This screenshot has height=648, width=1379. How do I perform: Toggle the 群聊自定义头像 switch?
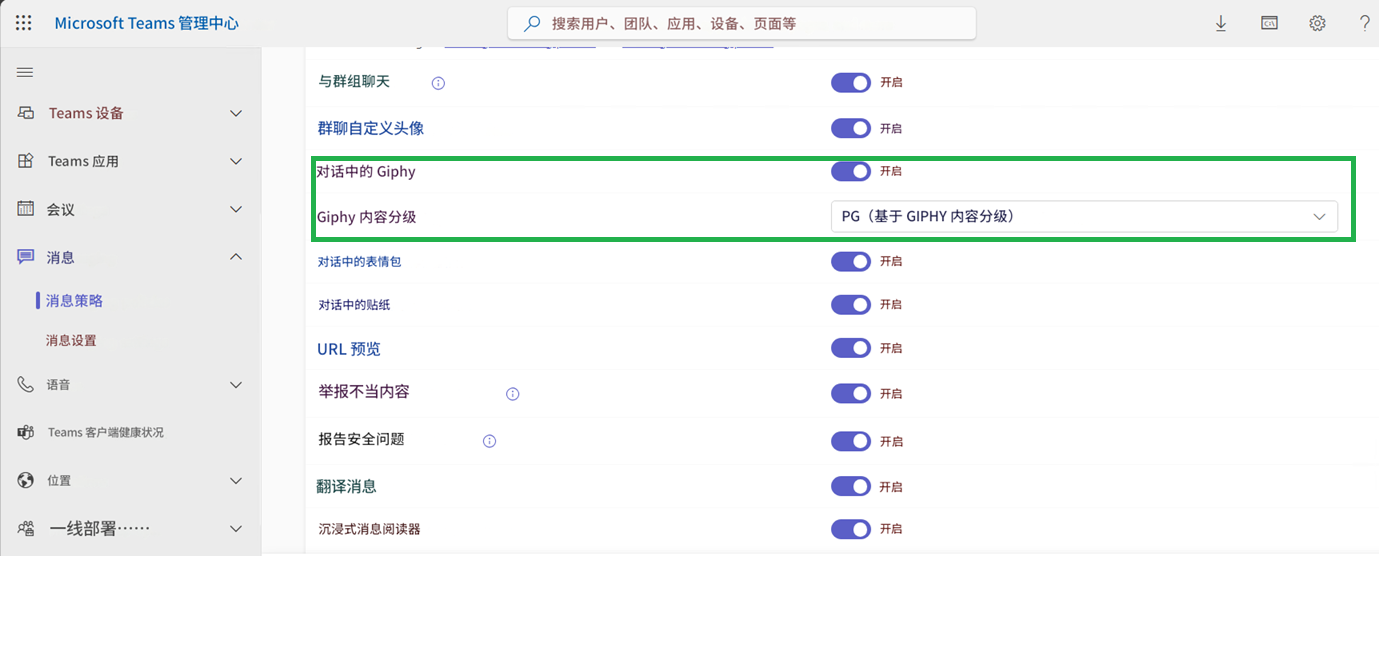[x=851, y=128]
